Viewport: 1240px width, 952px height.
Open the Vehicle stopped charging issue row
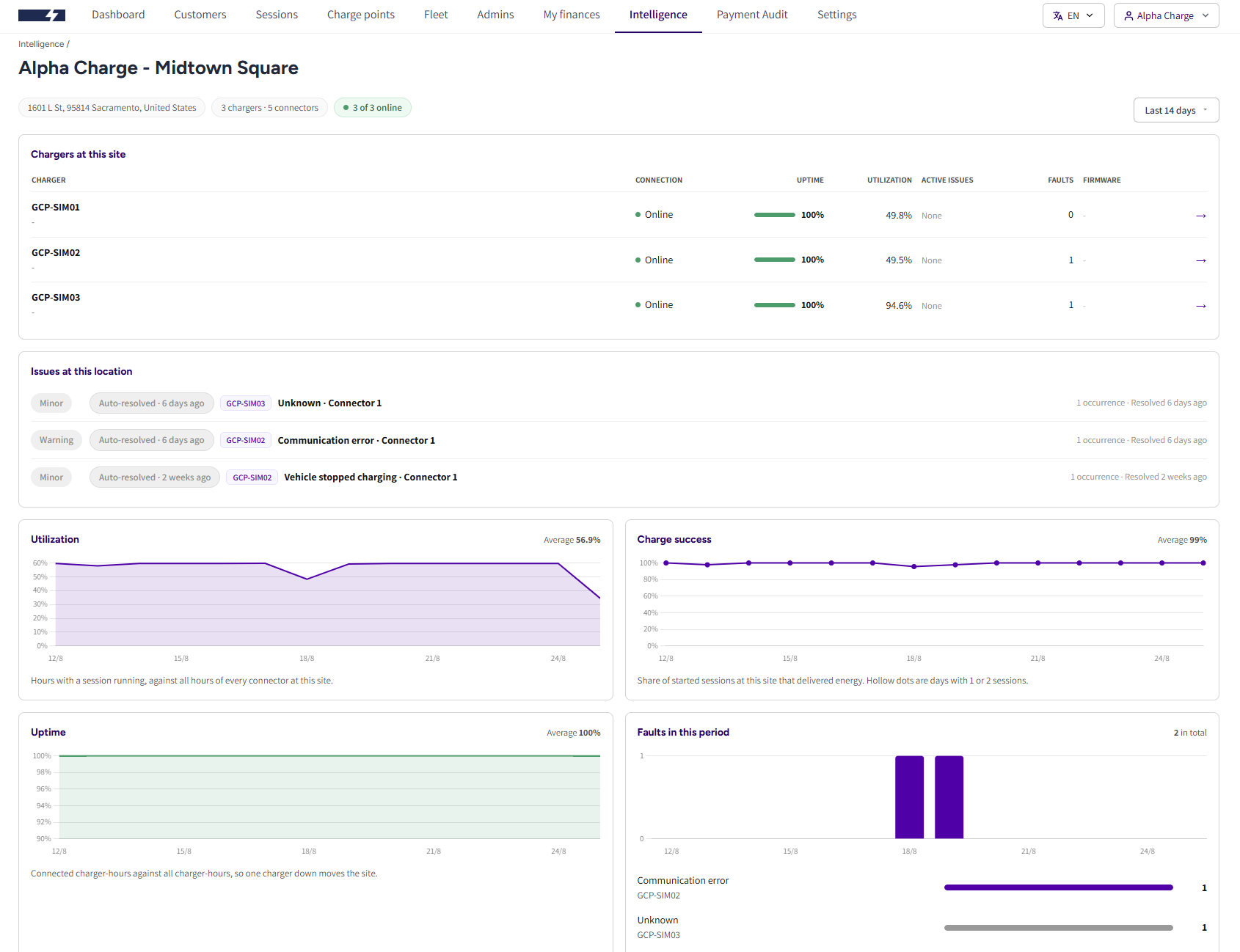[x=619, y=477]
